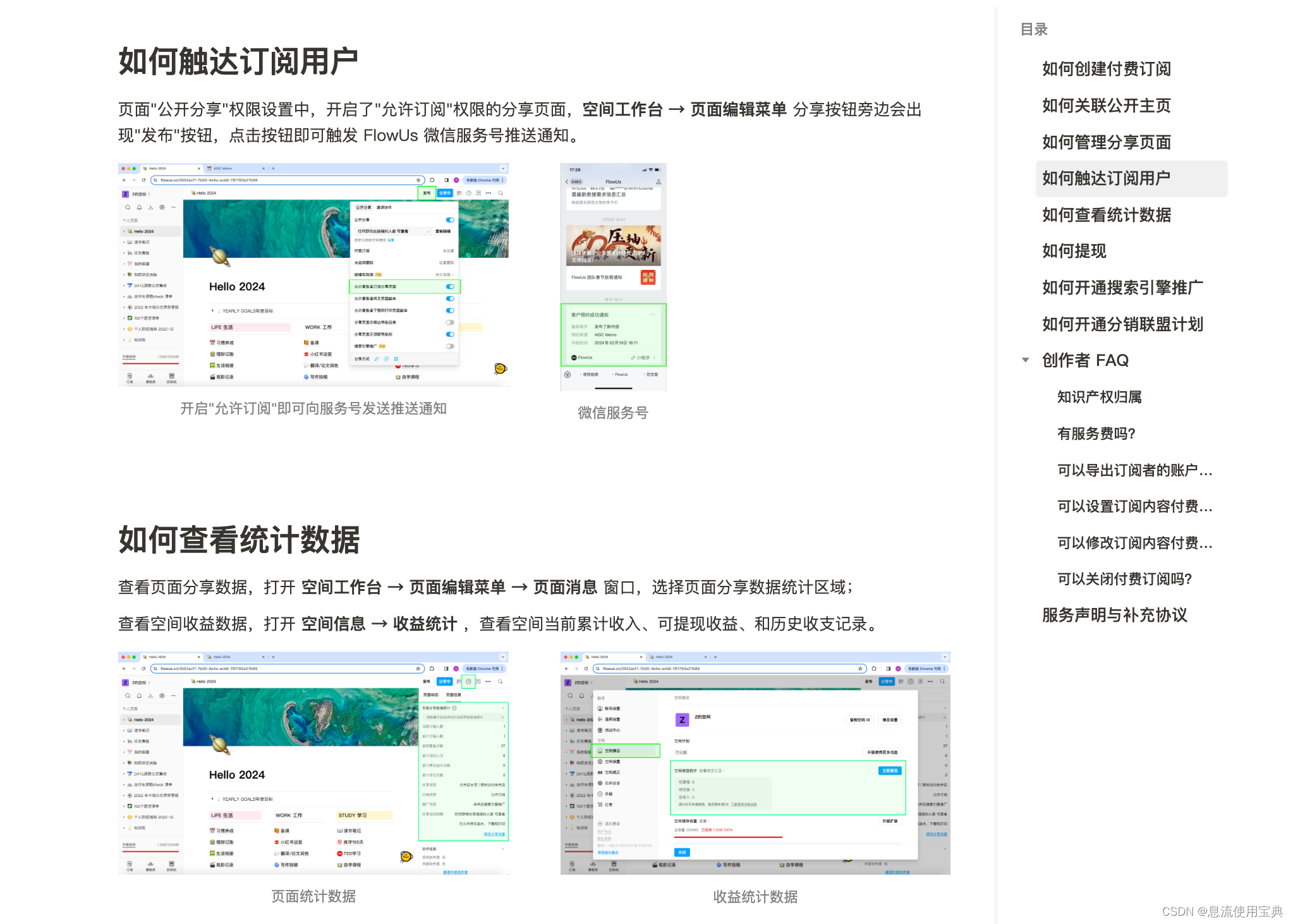Viewport: 1293px width, 924px height.
Task: Navigate to 如何查看统计数据 in contents sidebar
Action: coord(1106,215)
